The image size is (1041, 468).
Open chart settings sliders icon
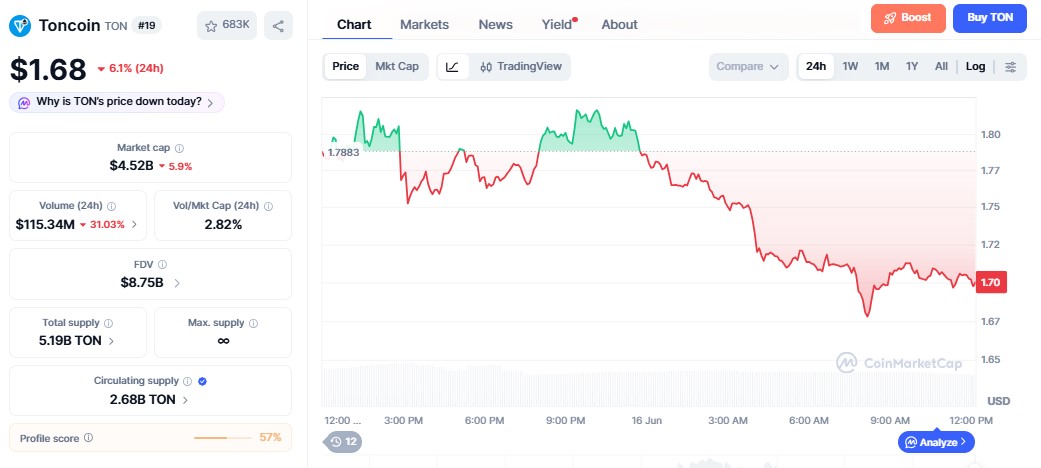(1010, 66)
